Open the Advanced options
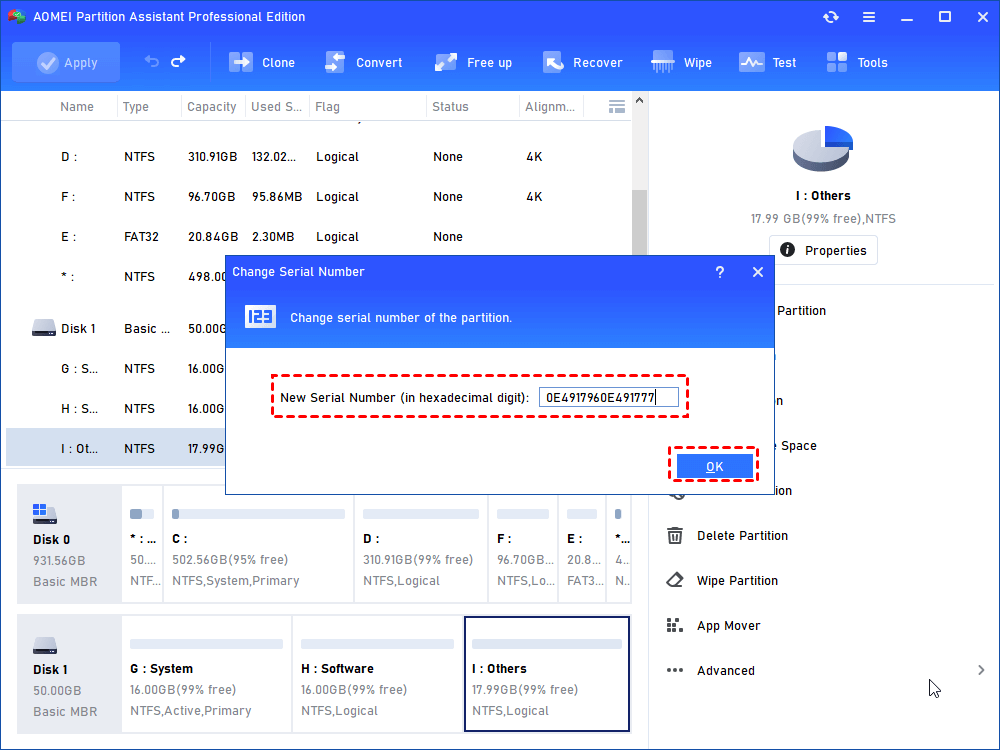 pyautogui.click(x=726, y=671)
